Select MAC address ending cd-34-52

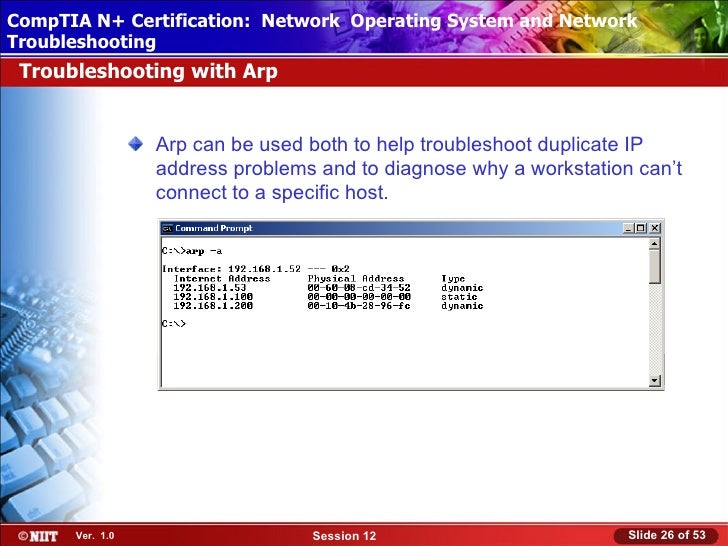pos(359,288)
